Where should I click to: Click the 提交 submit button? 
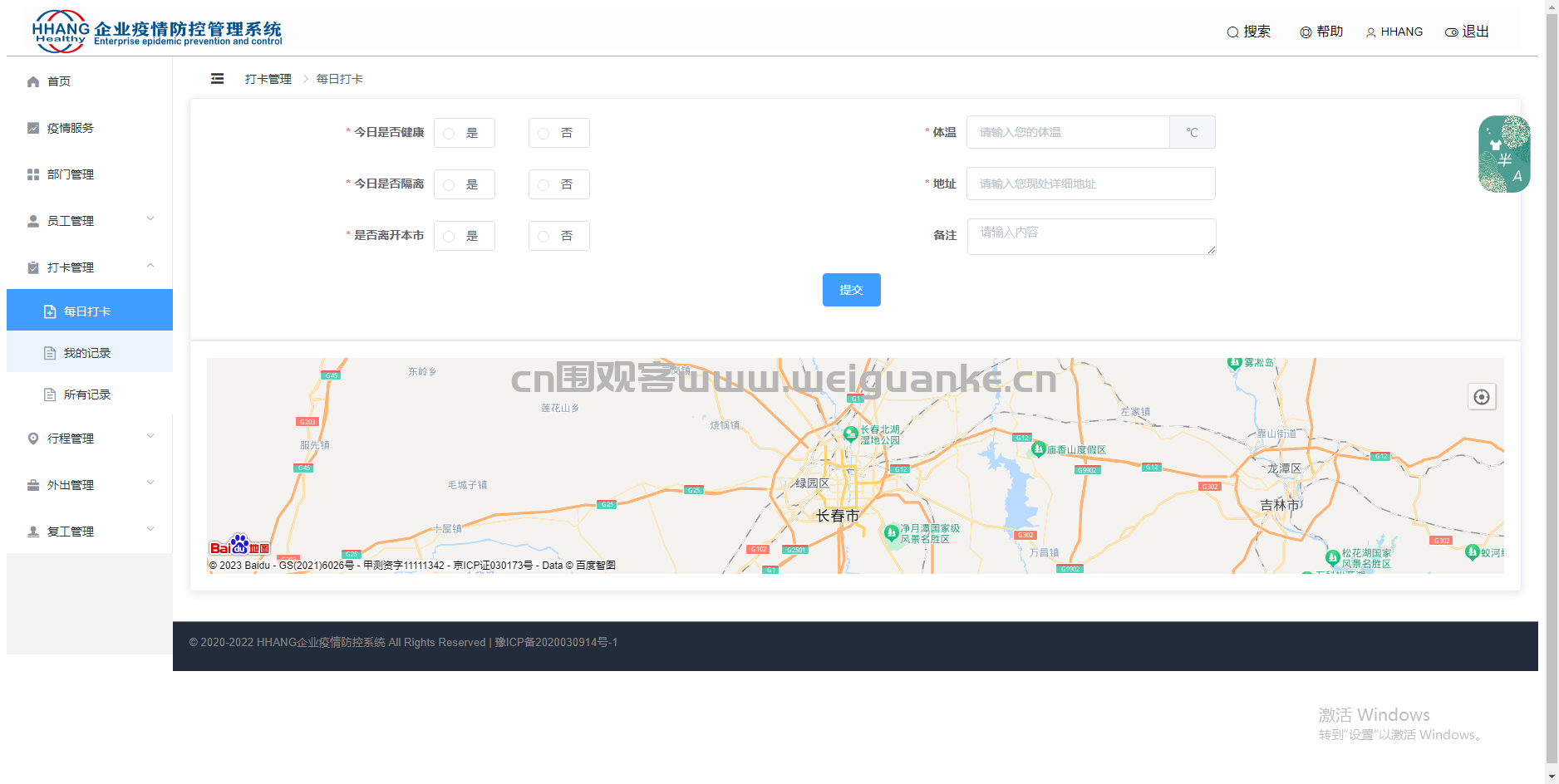(x=851, y=290)
